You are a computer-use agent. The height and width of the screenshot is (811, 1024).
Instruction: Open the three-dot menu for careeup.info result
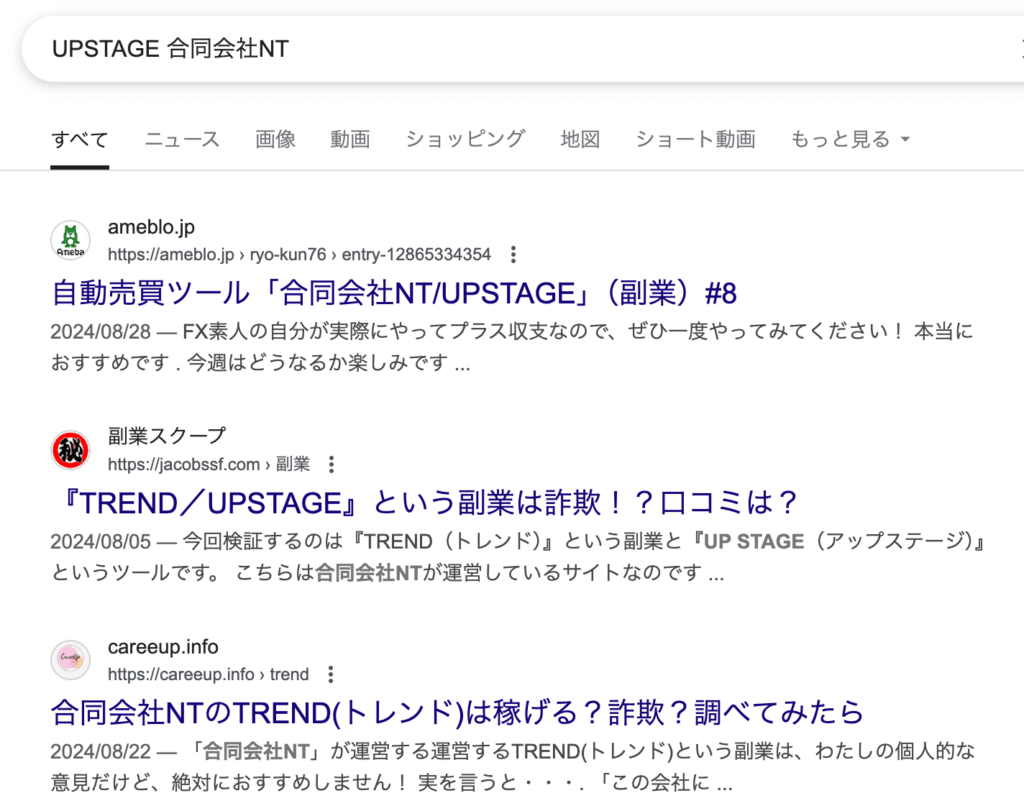331,675
